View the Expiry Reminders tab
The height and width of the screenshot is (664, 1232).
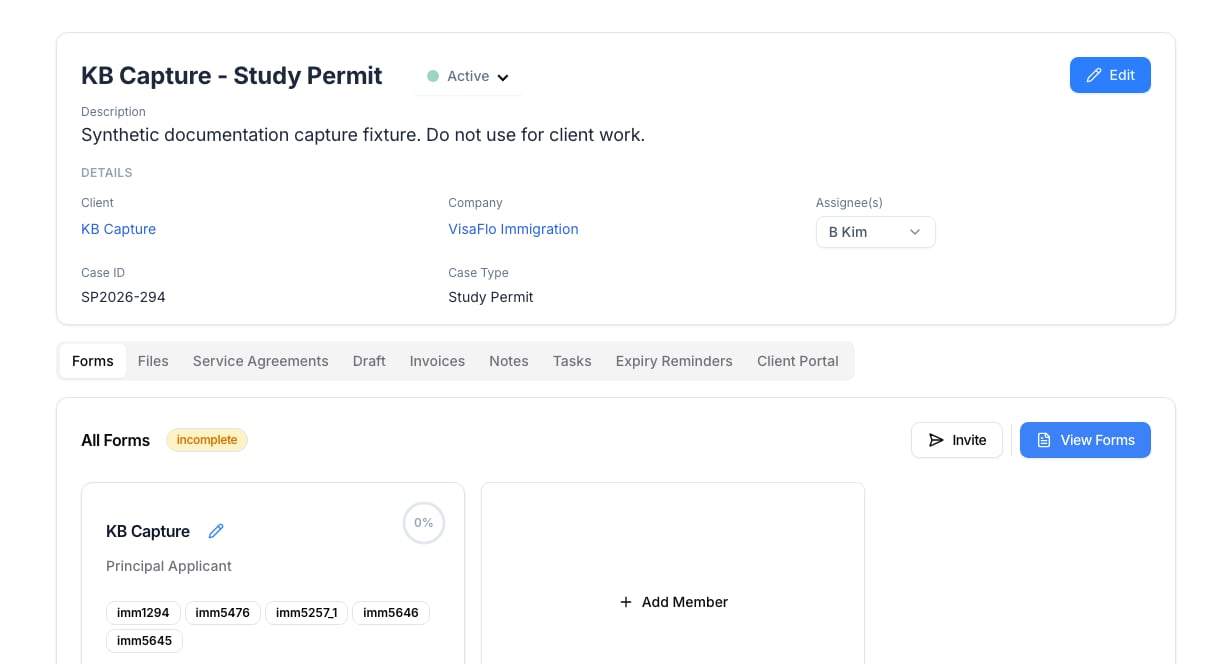pos(674,361)
